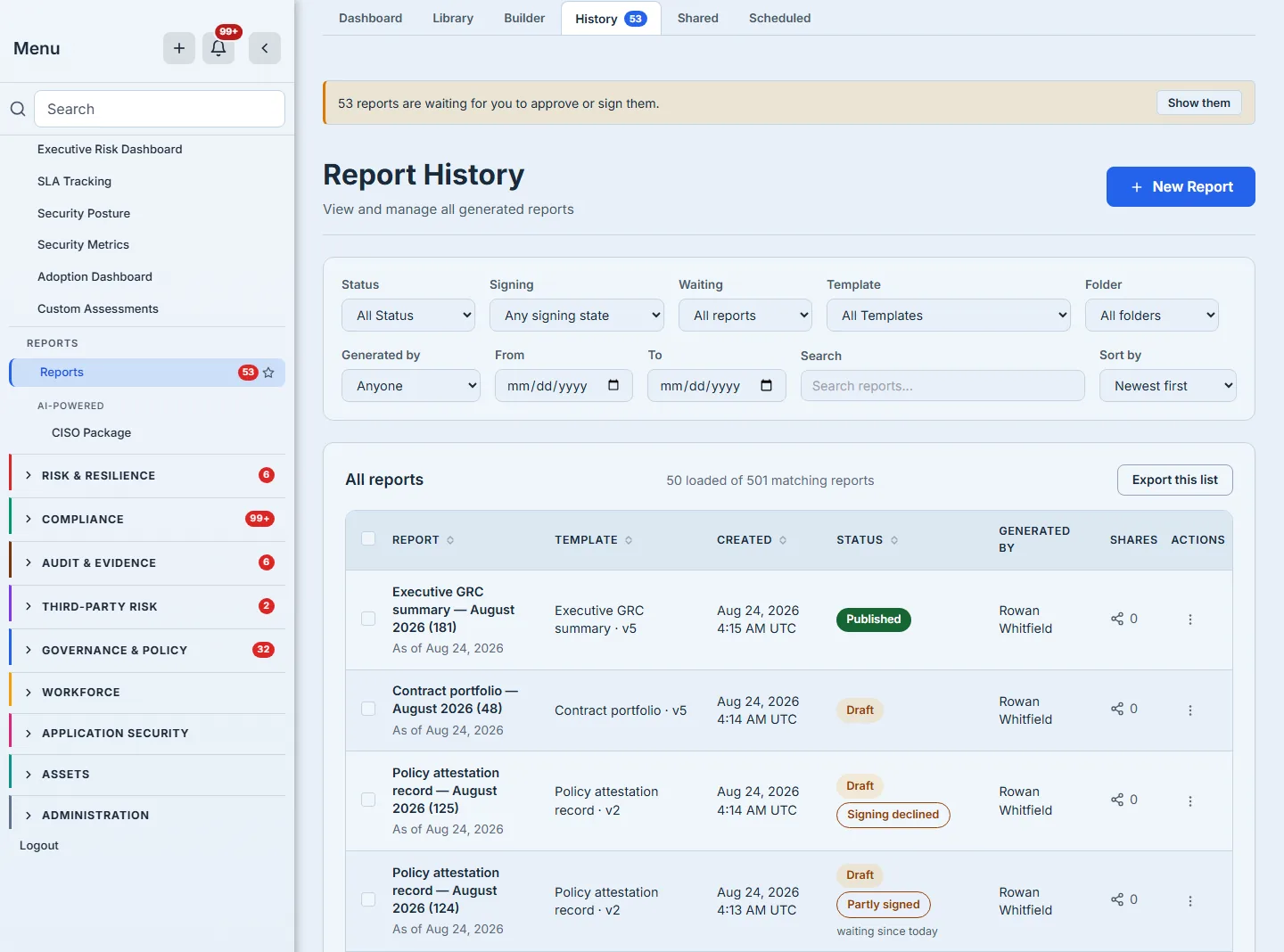Image resolution: width=1284 pixels, height=952 pixels.
Task: Open calendar picker in From date field
Action: 613,385
